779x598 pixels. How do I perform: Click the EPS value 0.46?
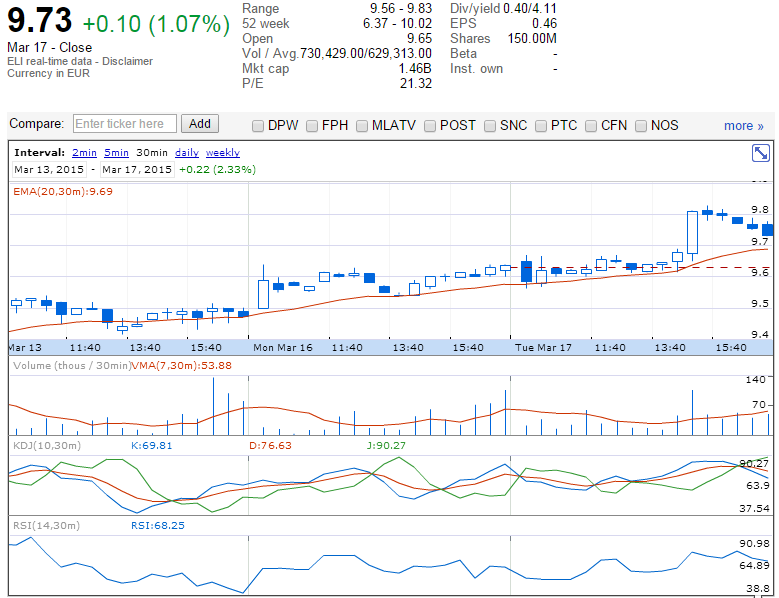545,24
